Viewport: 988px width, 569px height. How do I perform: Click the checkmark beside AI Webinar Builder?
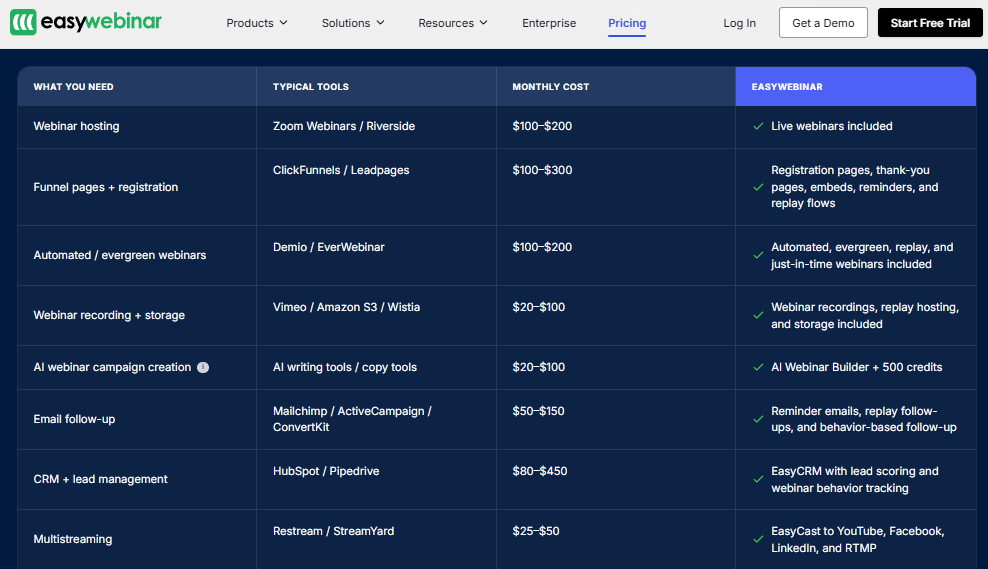point(758,367)
